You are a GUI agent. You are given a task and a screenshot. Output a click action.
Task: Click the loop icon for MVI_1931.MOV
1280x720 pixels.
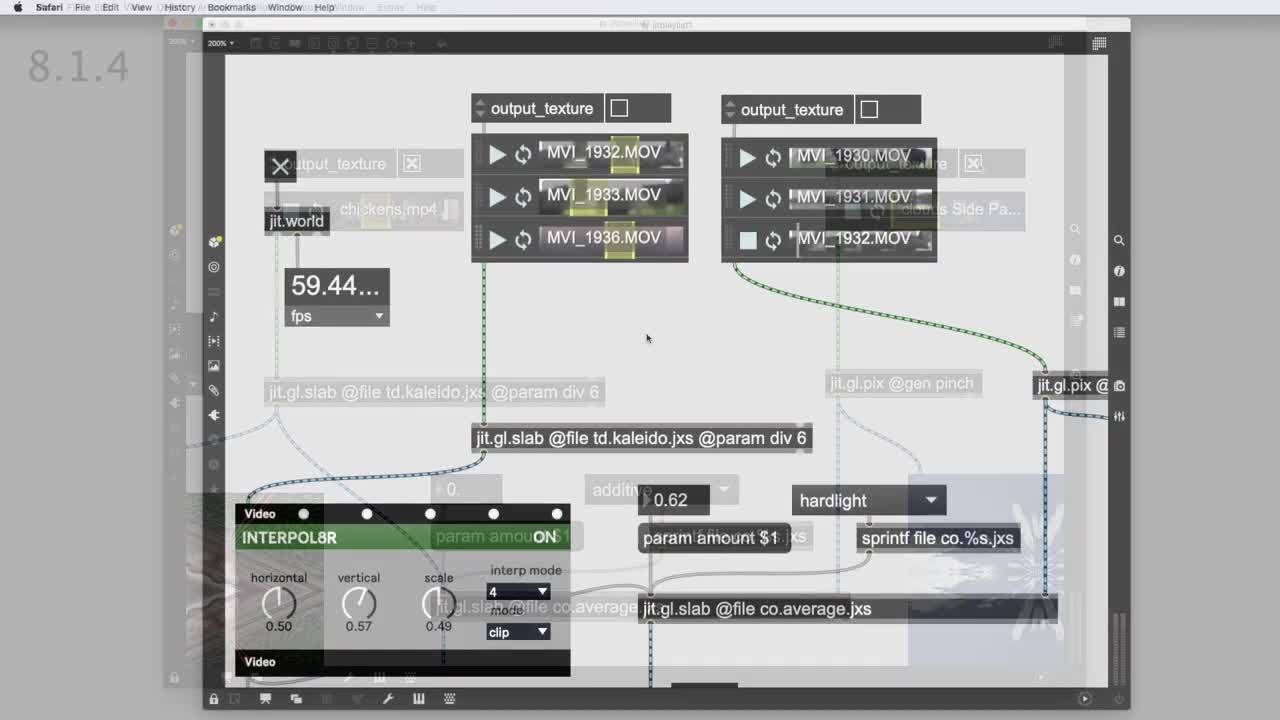(773, 199)
